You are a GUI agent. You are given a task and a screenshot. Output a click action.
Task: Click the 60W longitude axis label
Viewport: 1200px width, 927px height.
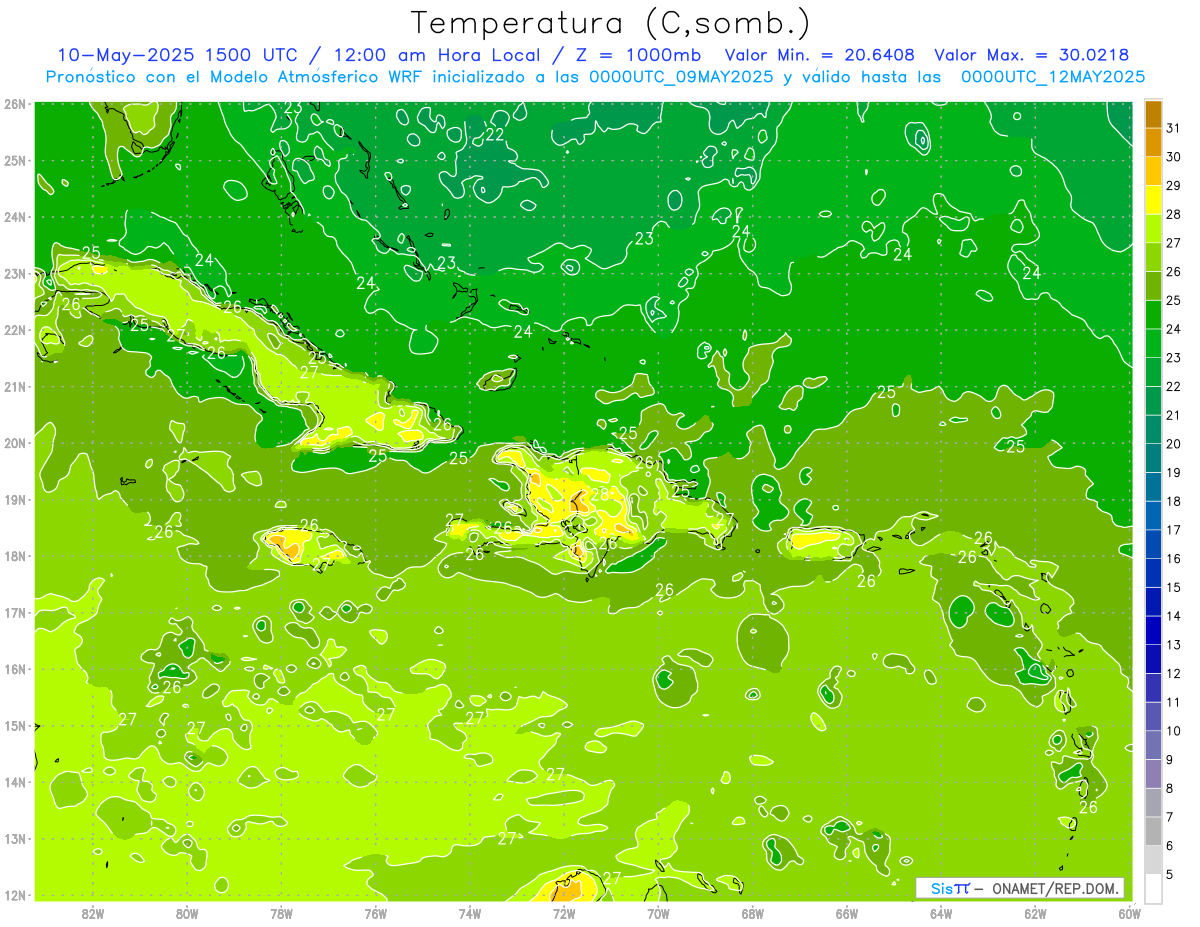coord(1130,913)
